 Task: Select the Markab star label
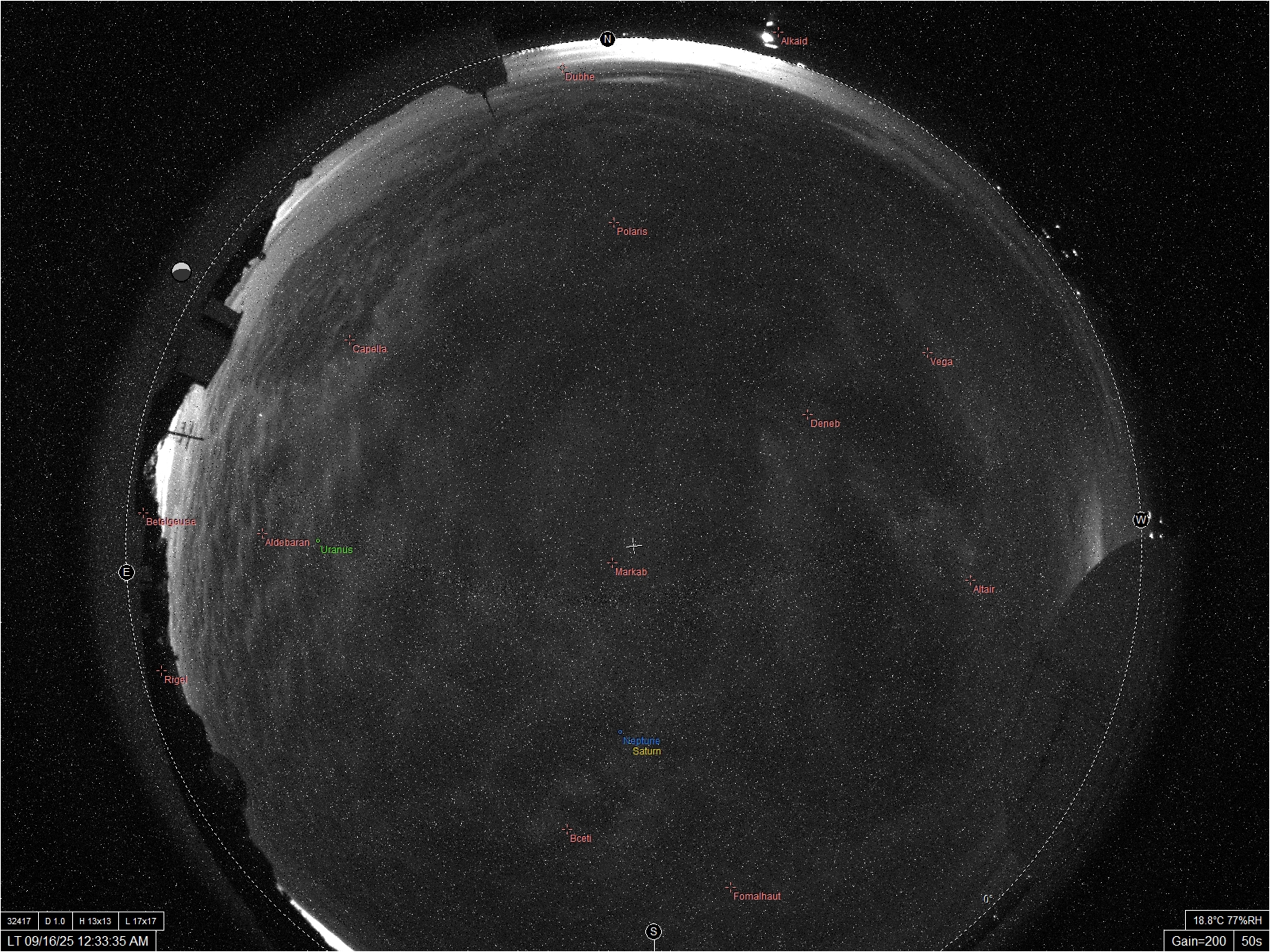tap(631, 572)
